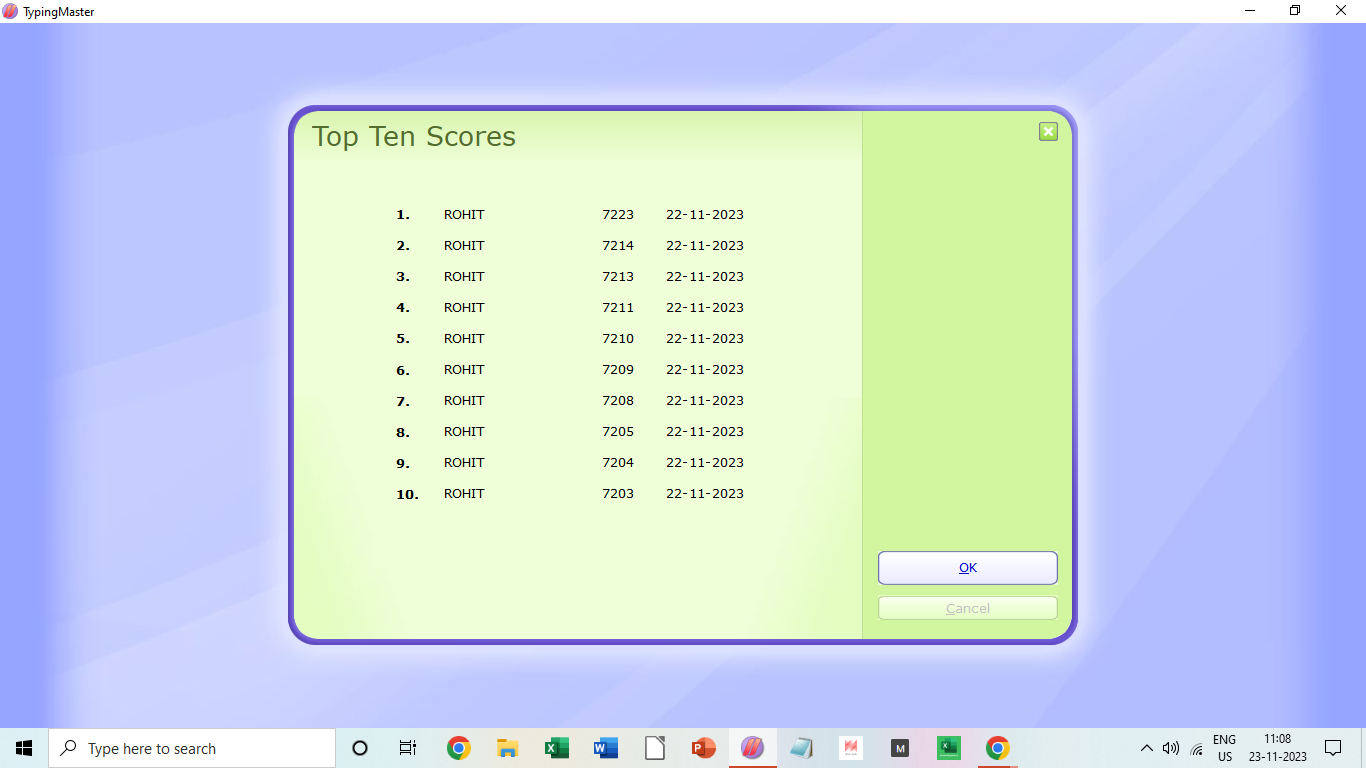Expand the hidden system tray icons
Image resolution: width=1366 pixels, height=768 pixels.
coord(1146,748)
